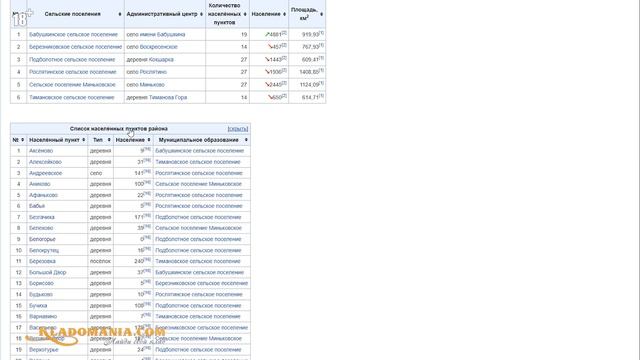The width and height of the screenshot is (640, 360).
Task: Select the село type cell for Андреевское
Action: (100, 173)
